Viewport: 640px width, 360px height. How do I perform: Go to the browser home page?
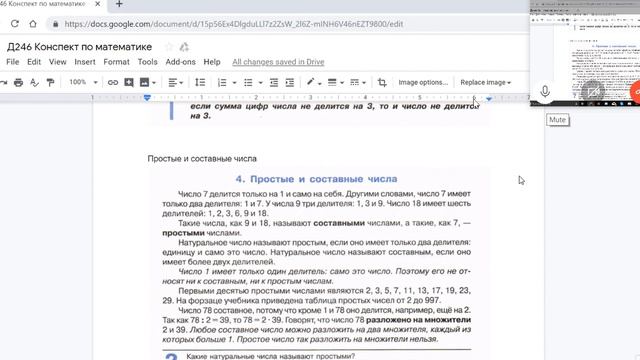point(33,24)
